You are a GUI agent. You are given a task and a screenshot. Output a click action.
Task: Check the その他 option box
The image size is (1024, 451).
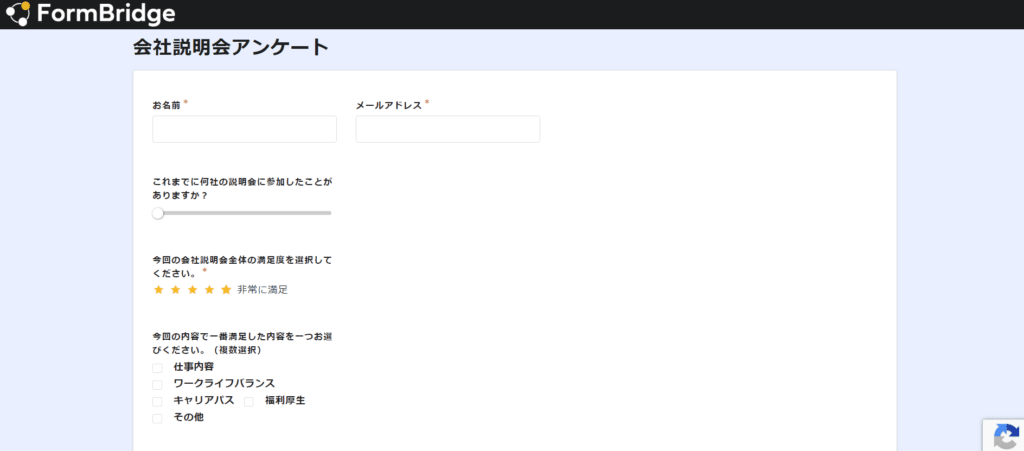157,418
